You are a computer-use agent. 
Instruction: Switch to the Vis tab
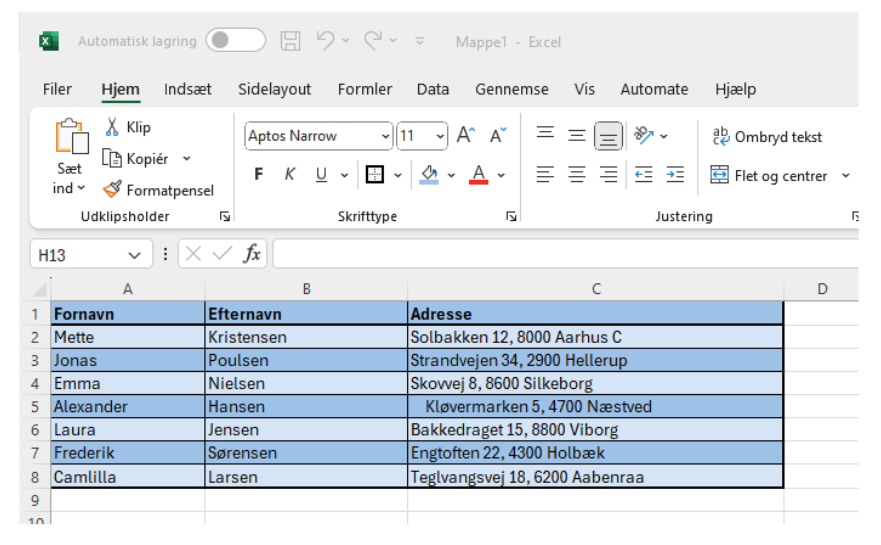click(584, 89)
